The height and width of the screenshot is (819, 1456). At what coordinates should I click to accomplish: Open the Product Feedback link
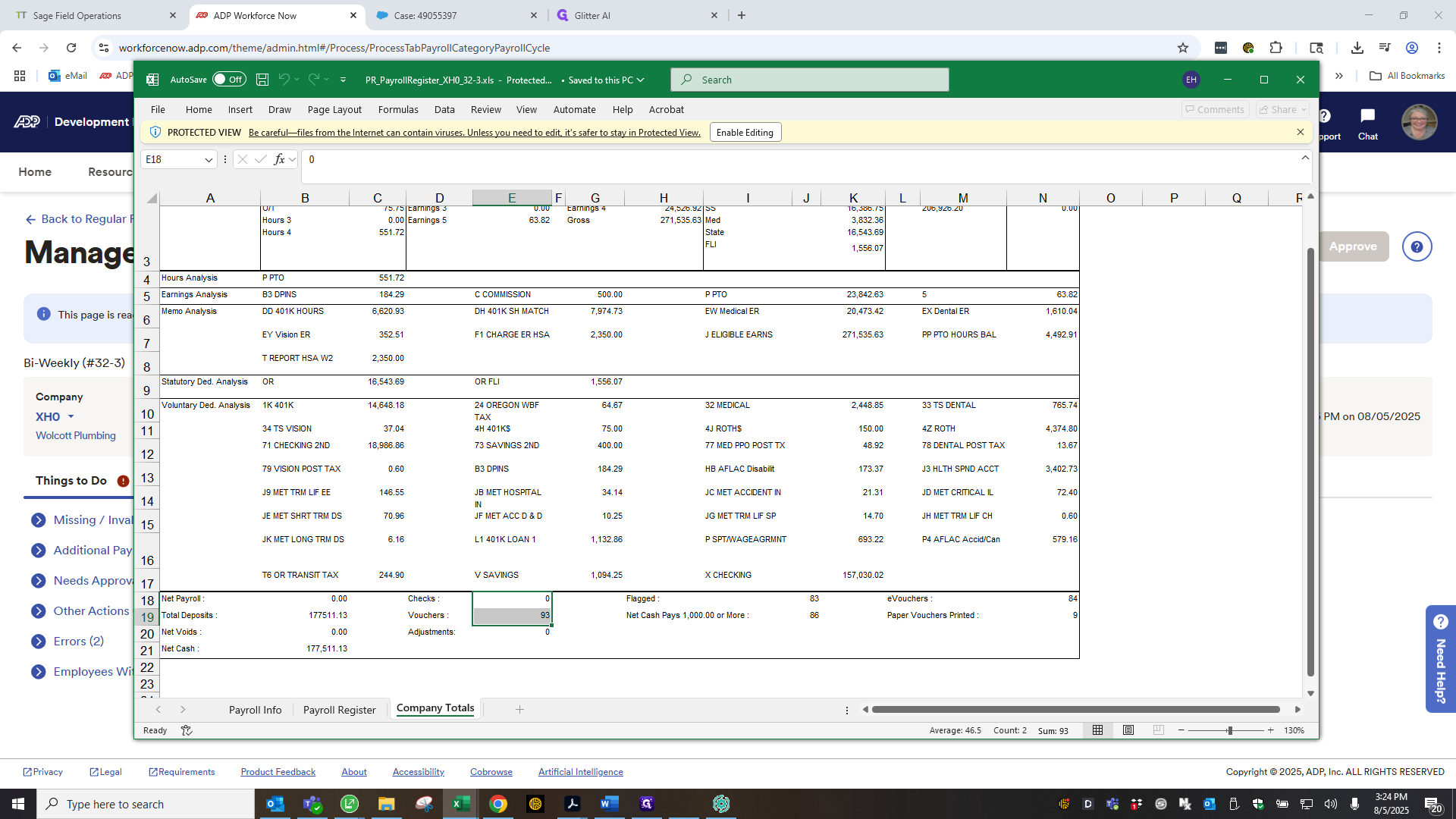(278, 772)
